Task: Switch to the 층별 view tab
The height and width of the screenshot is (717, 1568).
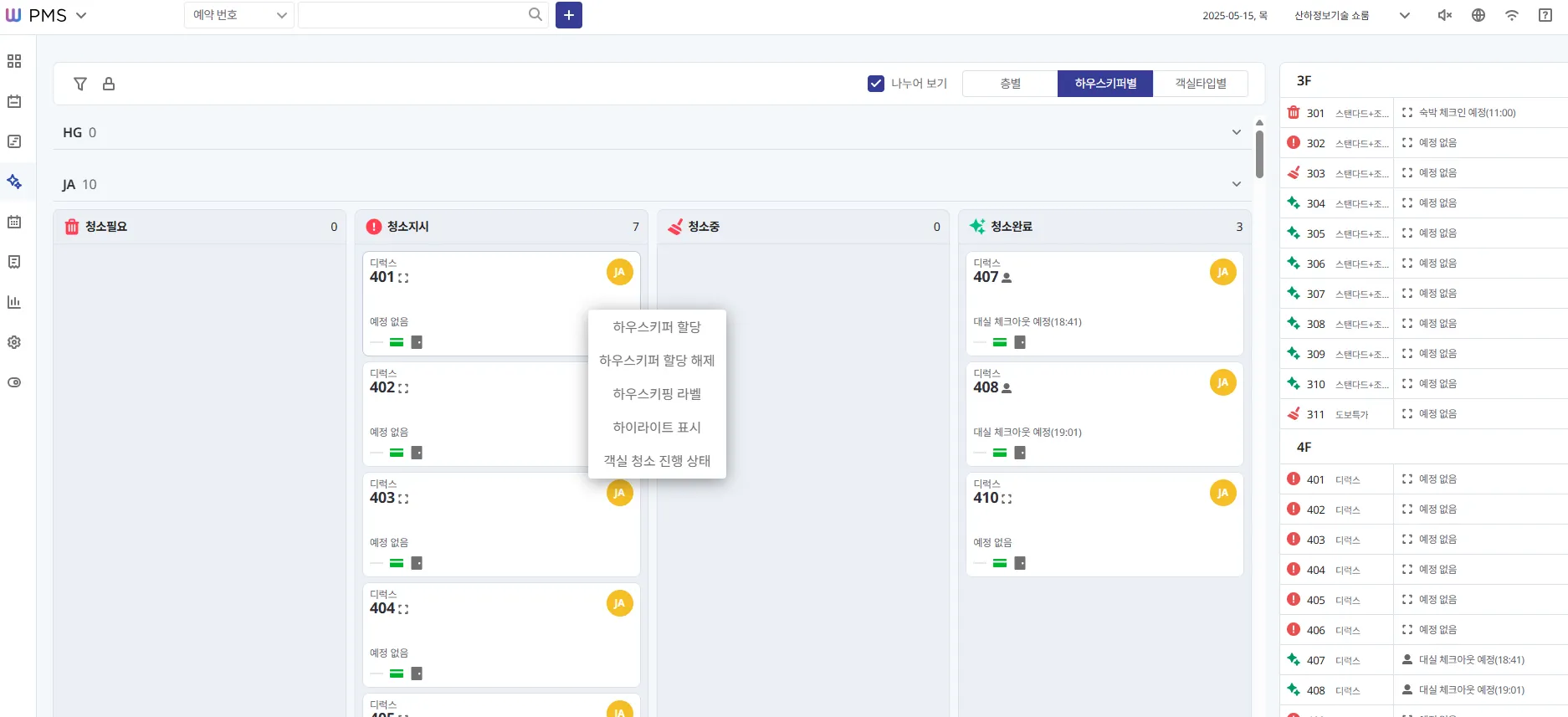Action: 1010,84
